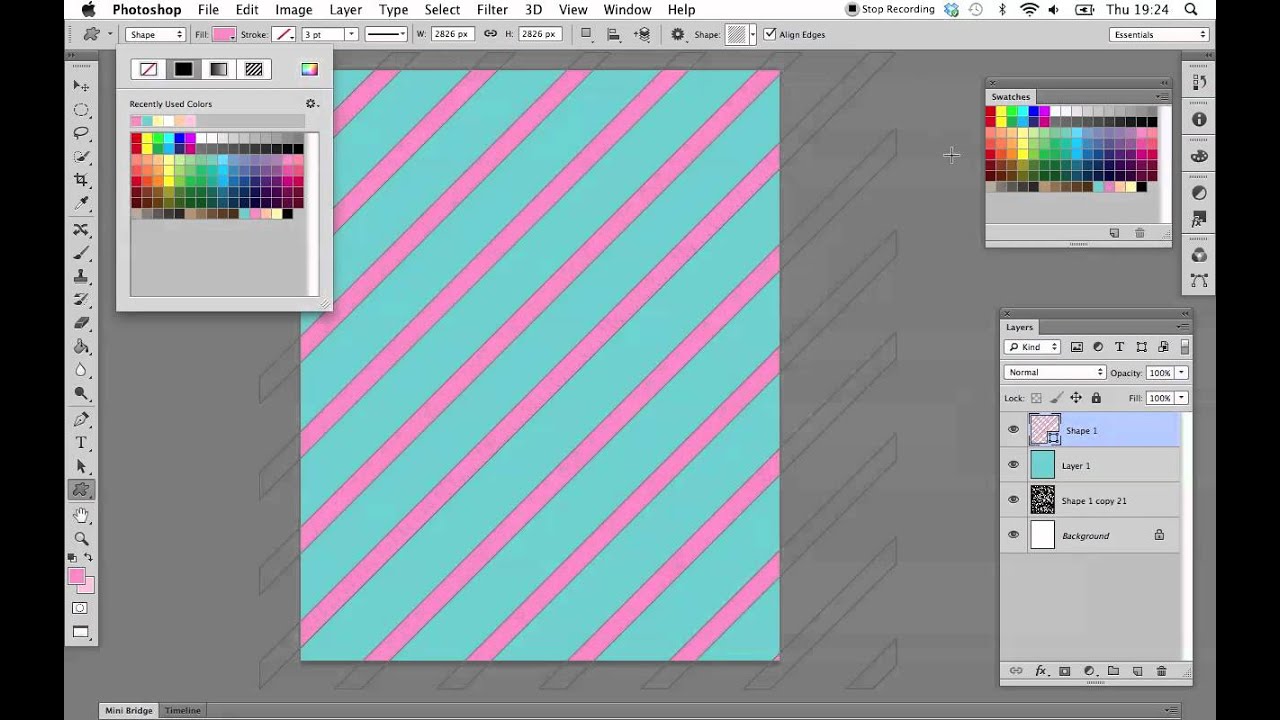The image size is (1280, 720).
Task: Select the Quick Selection tool
Action: coord(81,157)
